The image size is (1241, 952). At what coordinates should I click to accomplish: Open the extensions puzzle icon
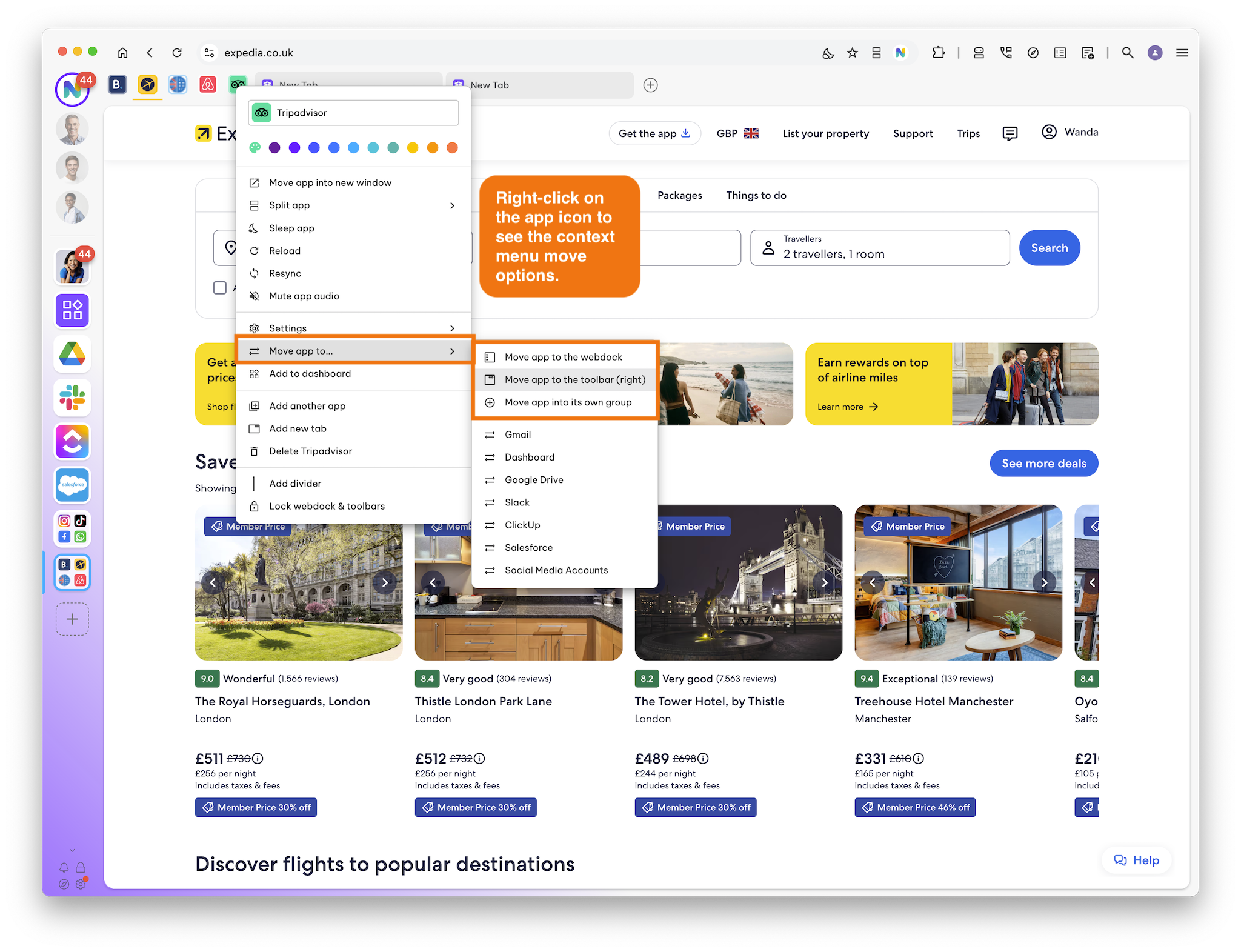point(939,53)
